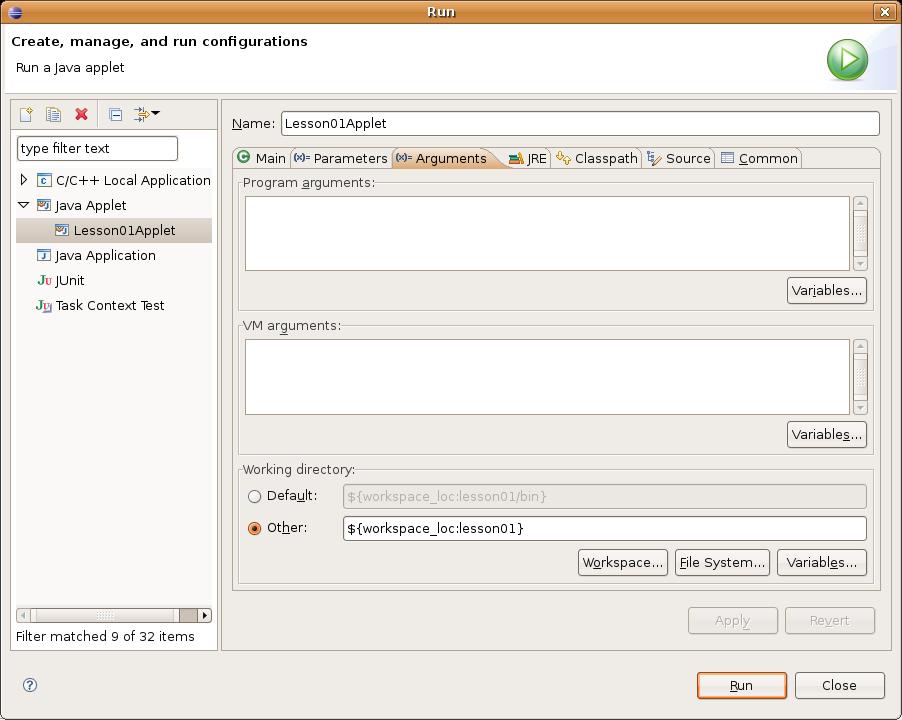Select Task Context Test entry

coord(110,305)
